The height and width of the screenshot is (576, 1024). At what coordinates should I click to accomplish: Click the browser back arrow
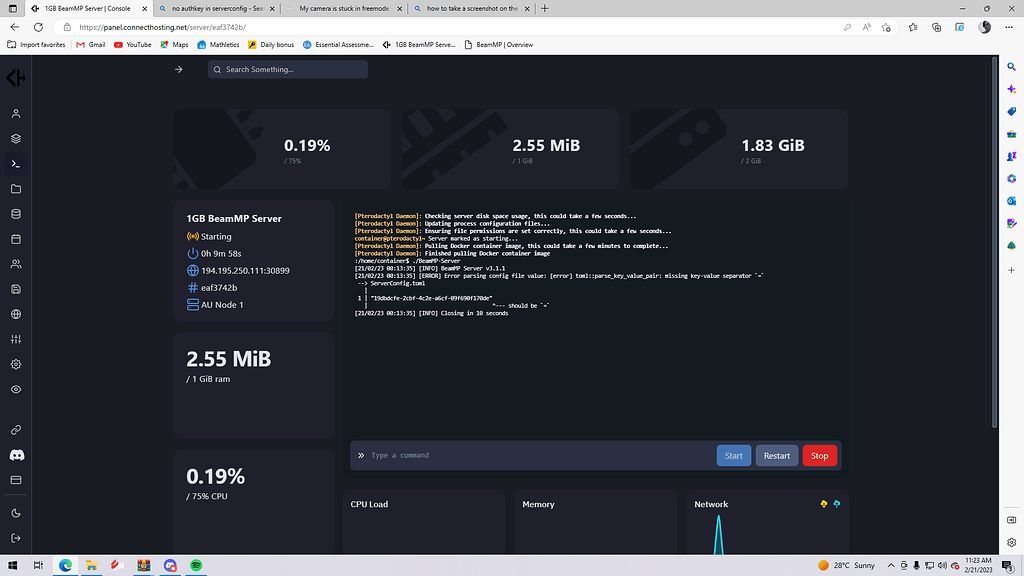coord(15,27)
